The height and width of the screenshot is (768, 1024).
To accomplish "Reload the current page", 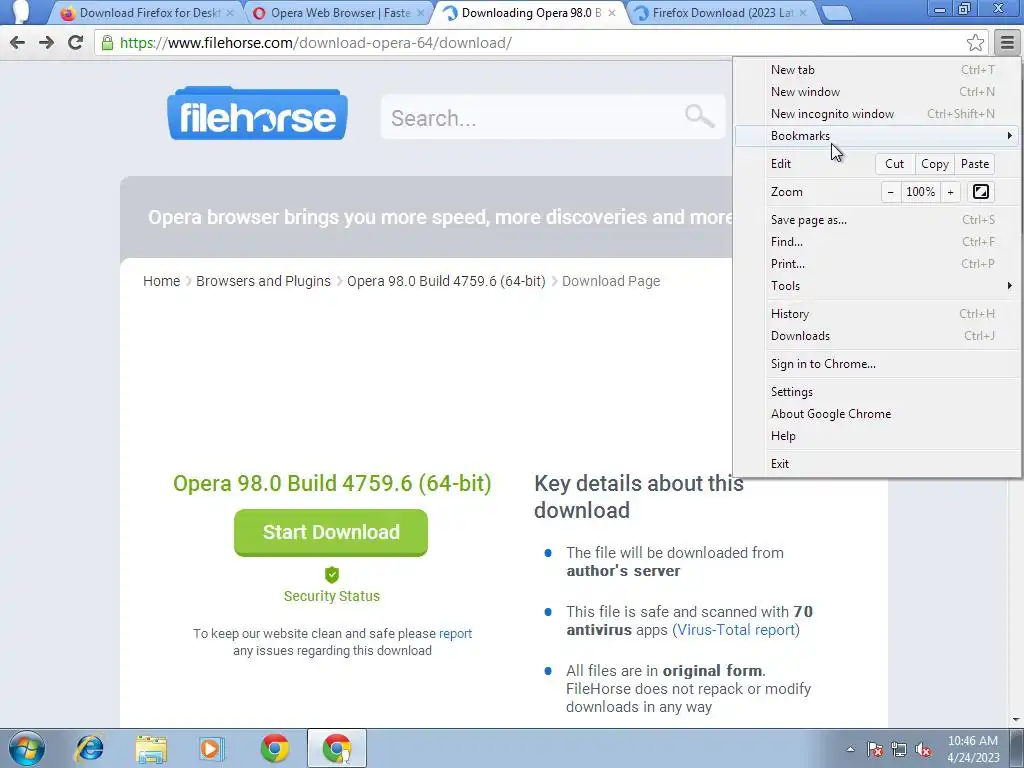I will point(75,43).
